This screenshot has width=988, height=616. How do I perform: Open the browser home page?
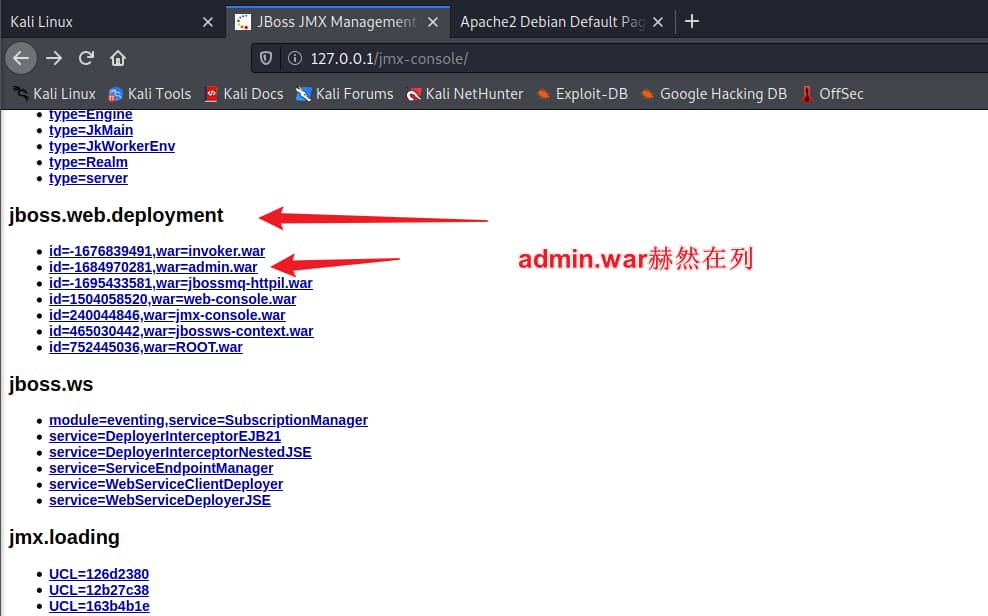(x=118, y=59)
